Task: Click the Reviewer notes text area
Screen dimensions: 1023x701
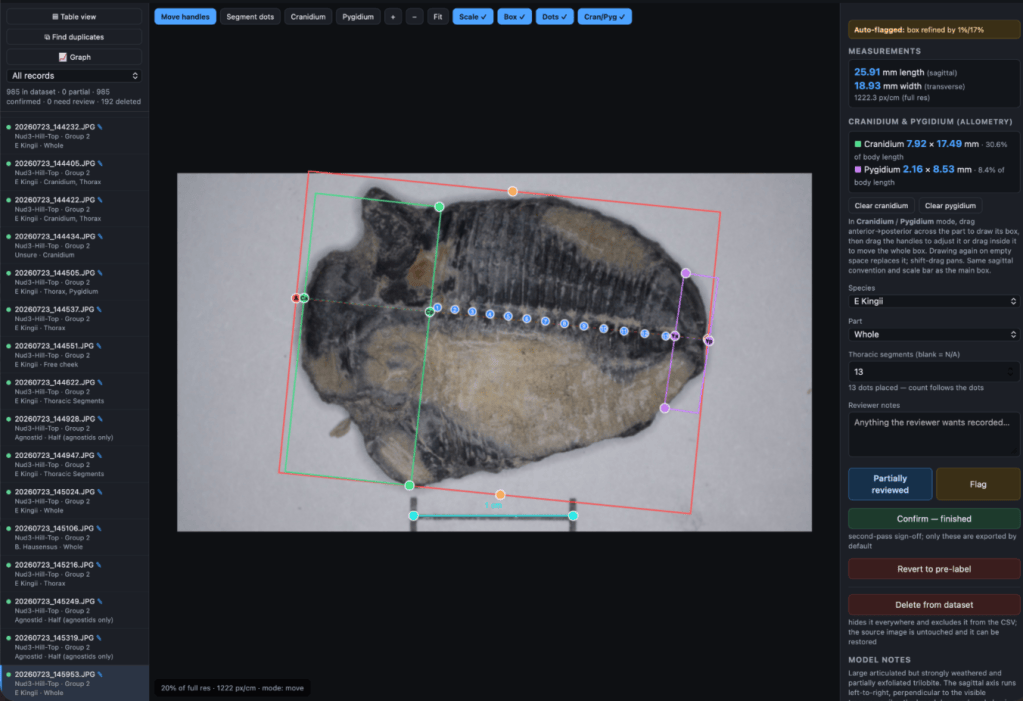Action: tap(934, 435)
